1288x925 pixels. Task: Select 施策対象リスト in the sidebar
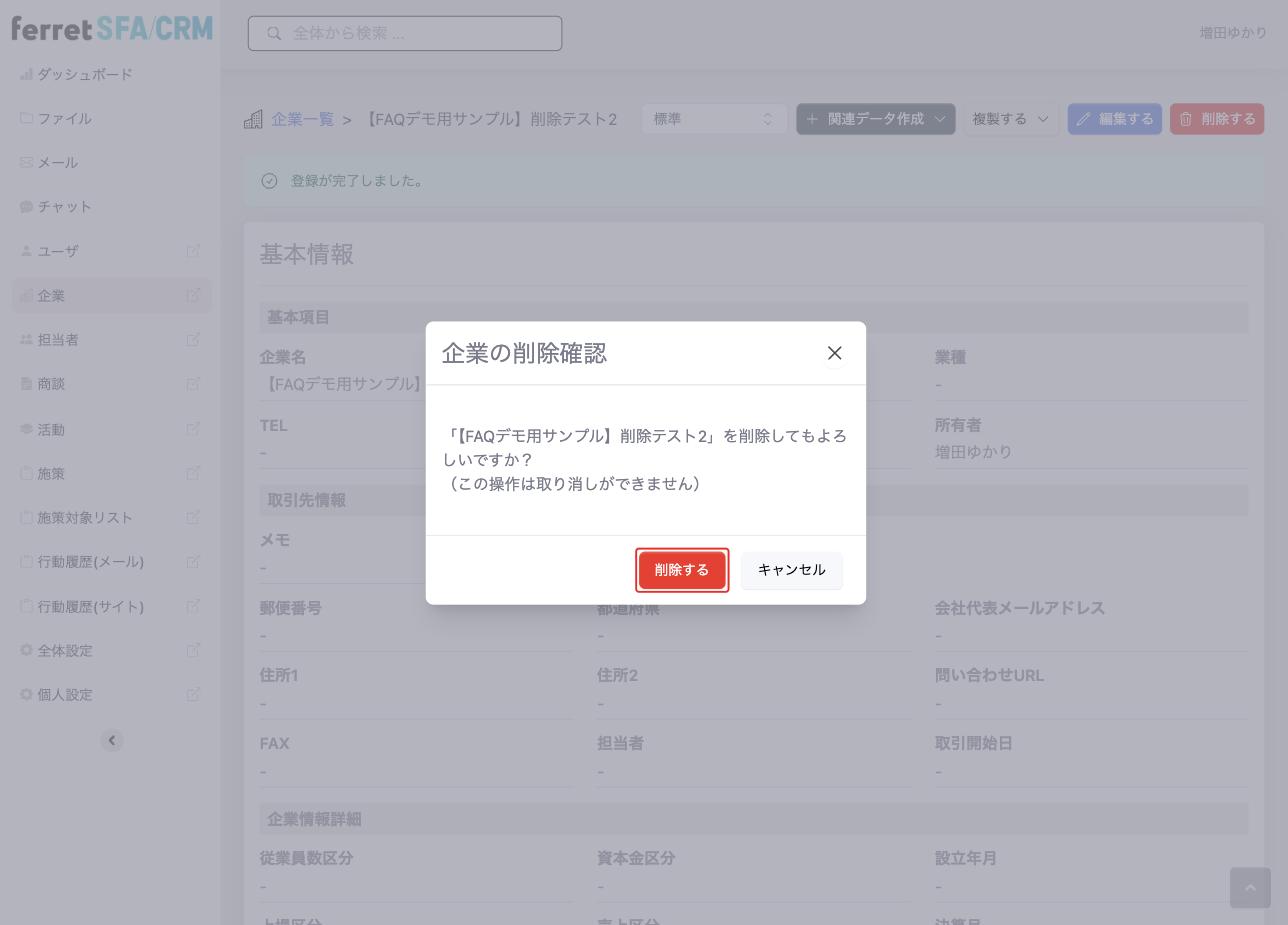(x=85, y=517)
